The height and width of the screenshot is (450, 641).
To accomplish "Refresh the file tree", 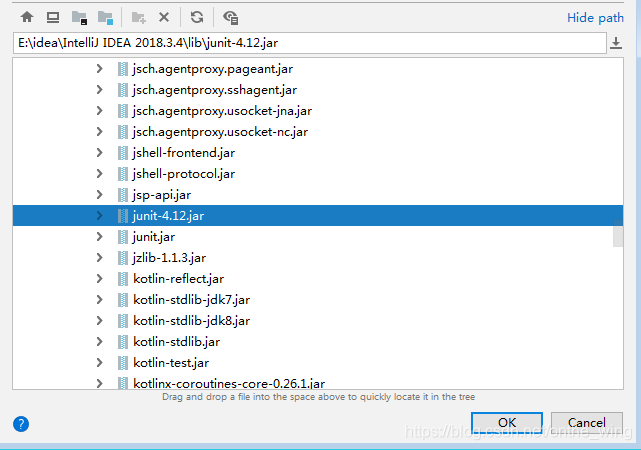I will [x=197, y=17].
